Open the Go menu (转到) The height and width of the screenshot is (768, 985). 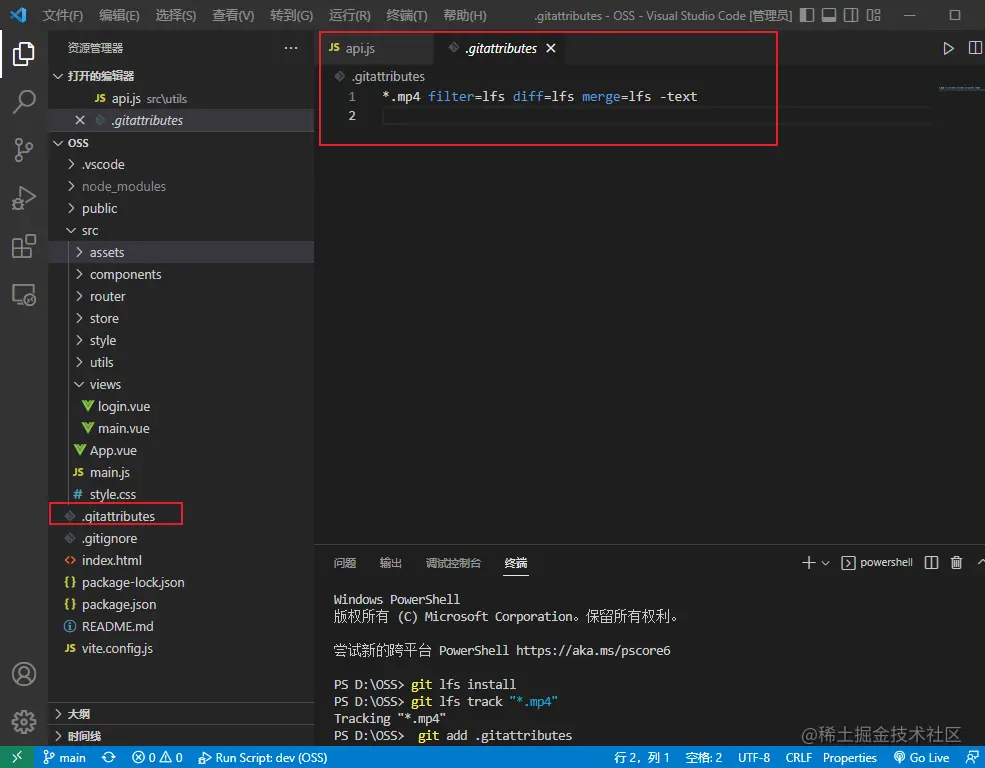(x=291, y=15)
